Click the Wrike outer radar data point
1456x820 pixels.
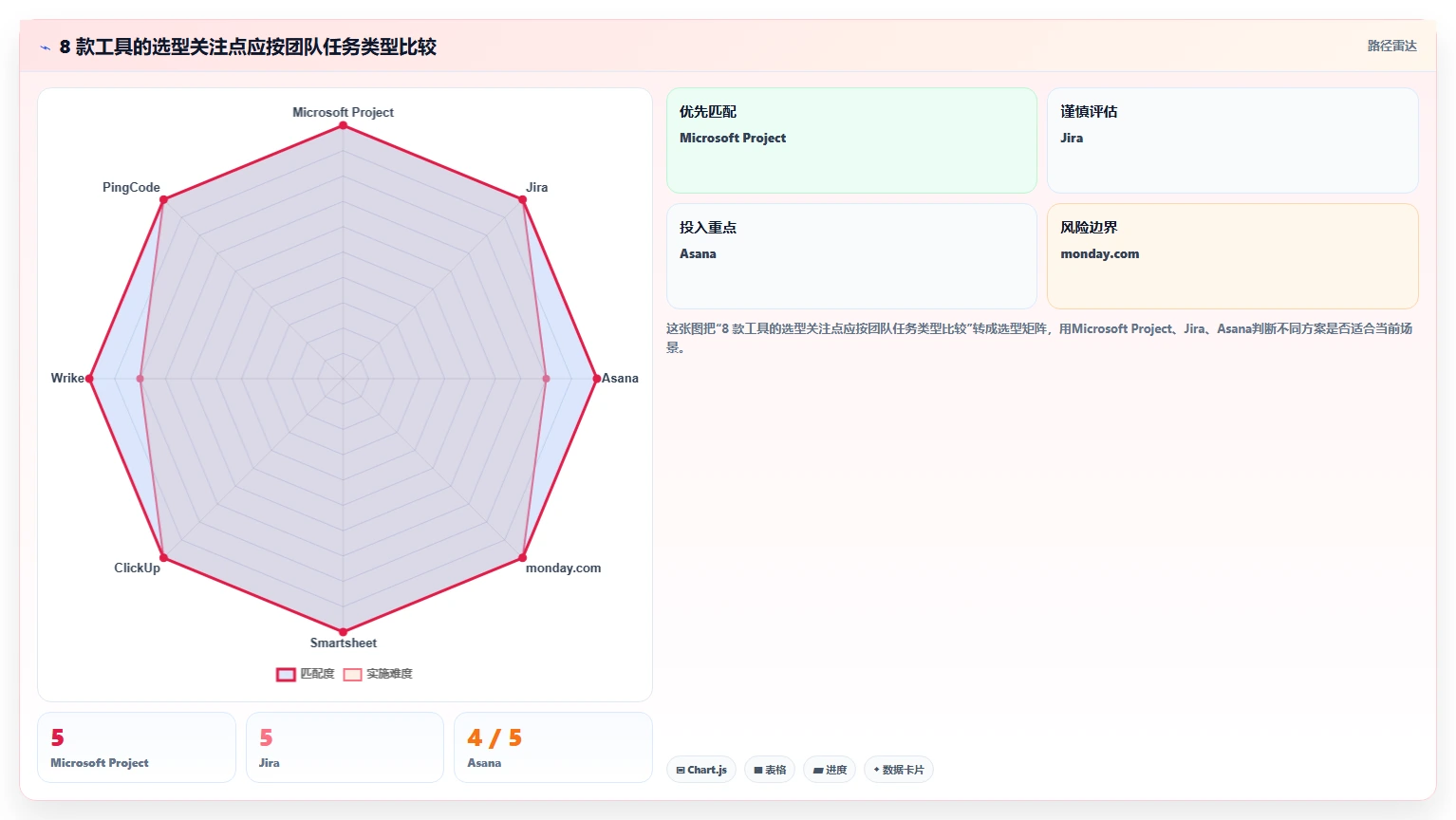[x=89, y=379]
